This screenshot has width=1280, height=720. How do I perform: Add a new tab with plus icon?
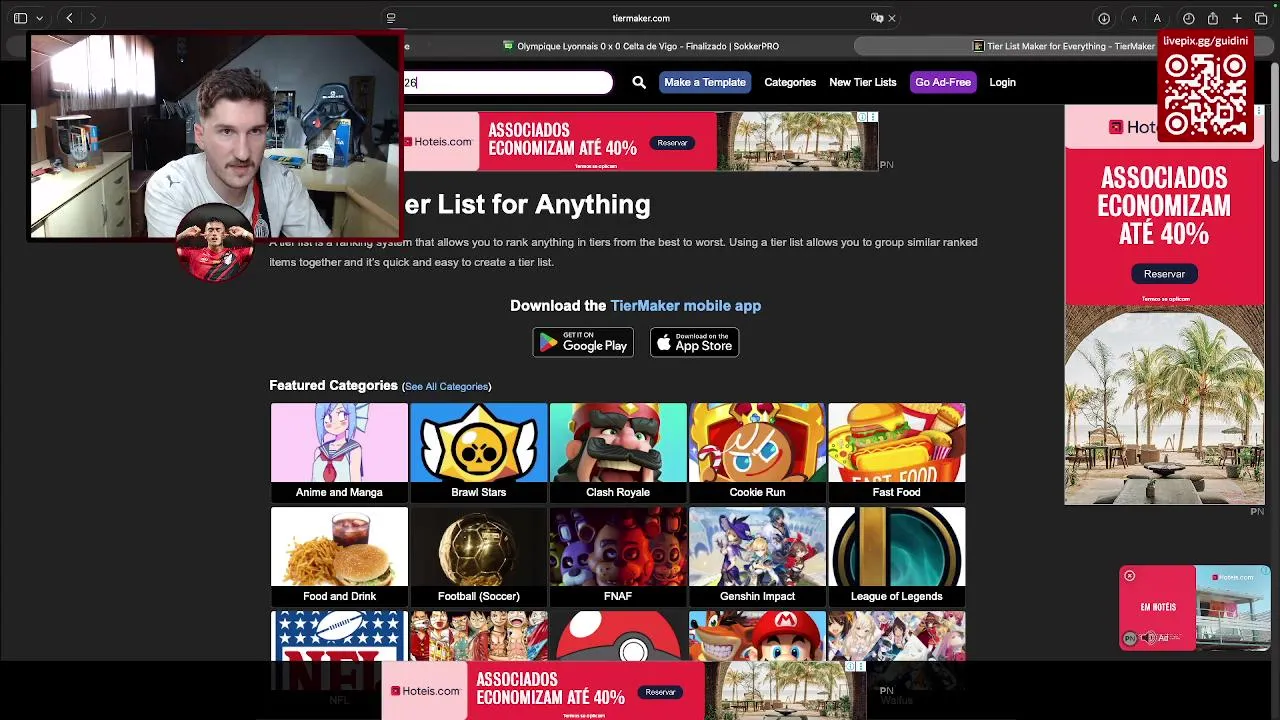1237,18
